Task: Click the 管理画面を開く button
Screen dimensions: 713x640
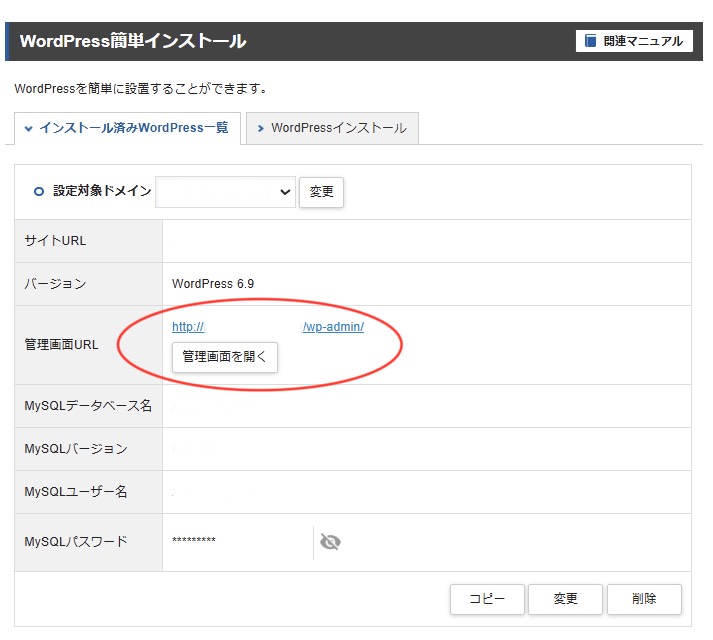Action: (x=225, y=357)
